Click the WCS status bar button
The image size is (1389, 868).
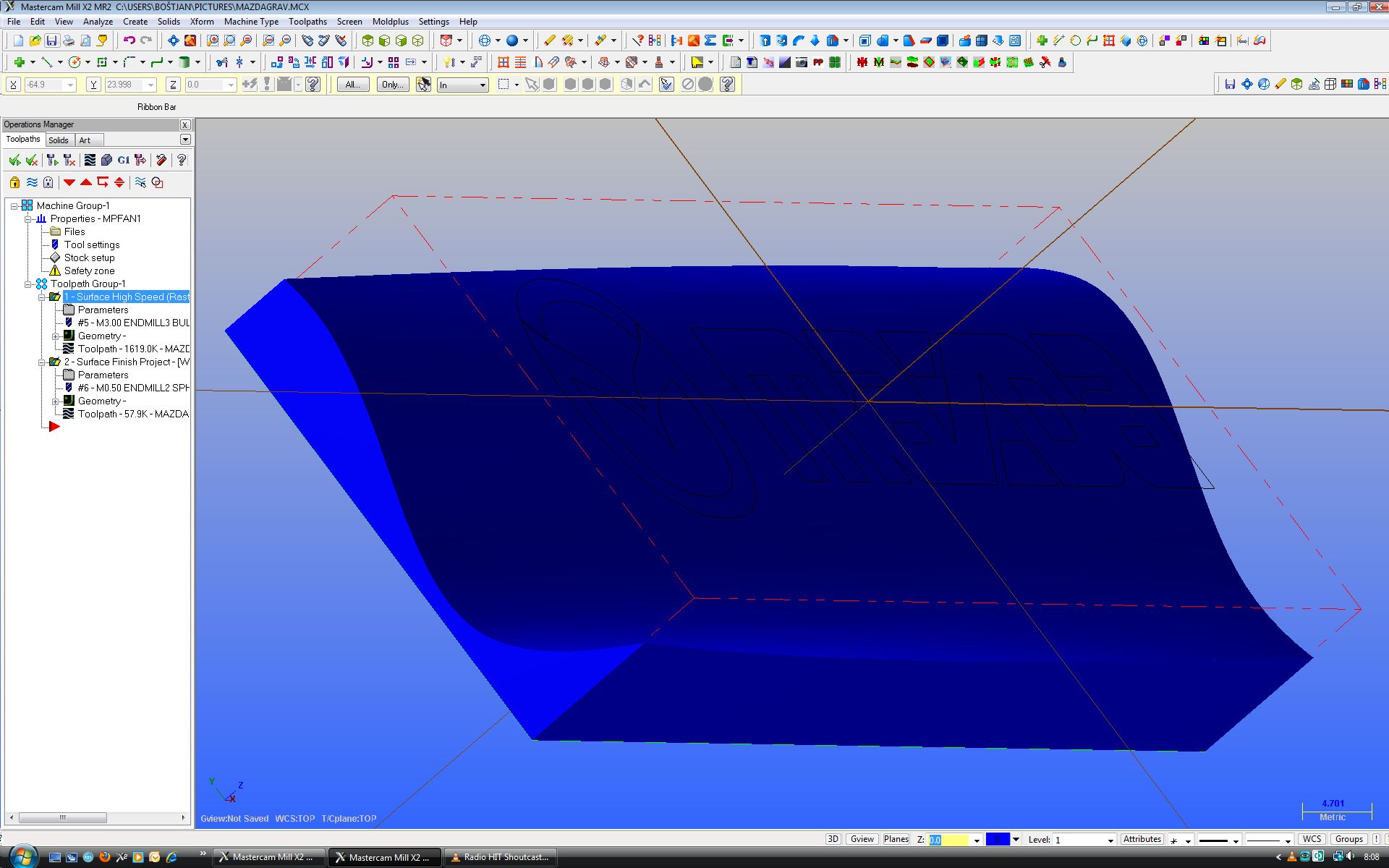(1312, 839)
